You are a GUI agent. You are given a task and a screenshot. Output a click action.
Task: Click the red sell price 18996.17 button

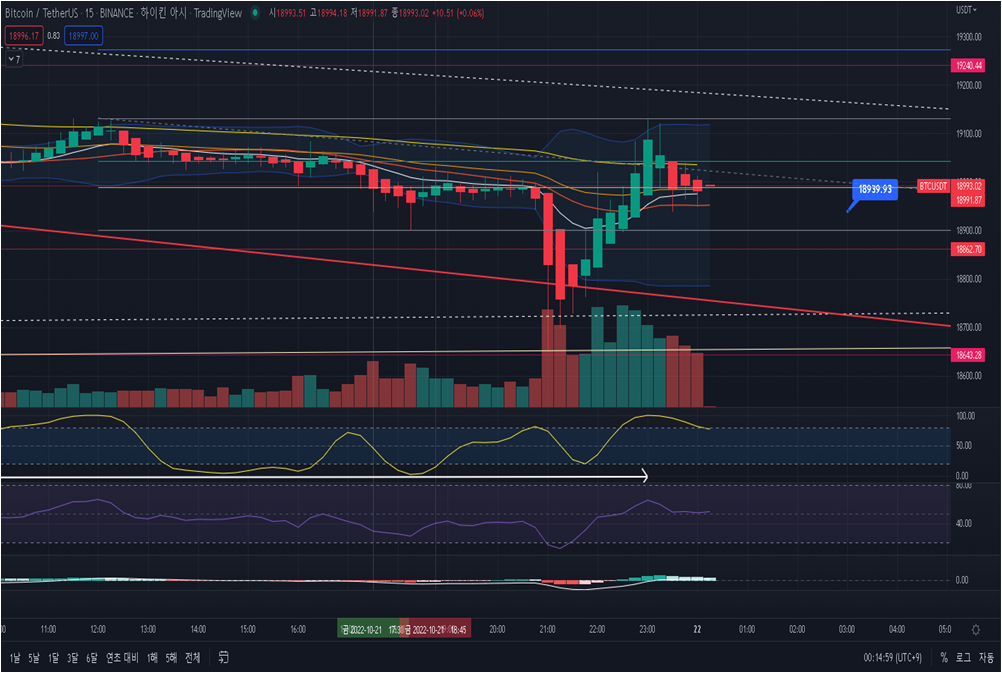[24, 36]
